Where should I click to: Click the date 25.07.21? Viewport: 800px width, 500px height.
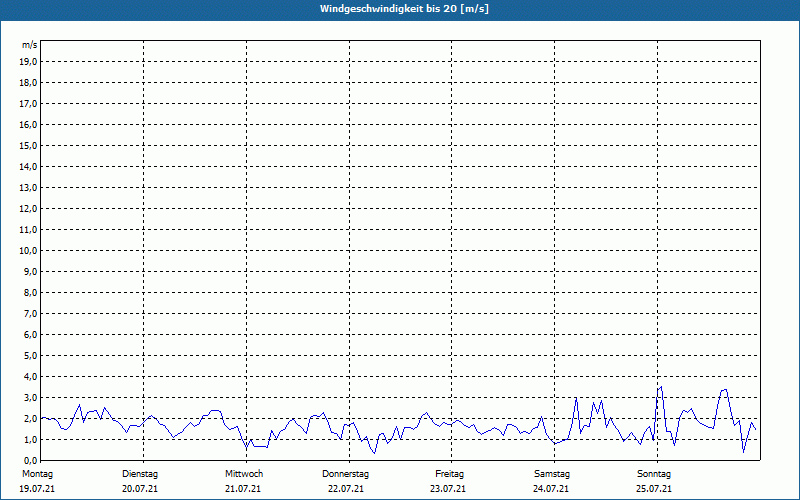point(654,489)
